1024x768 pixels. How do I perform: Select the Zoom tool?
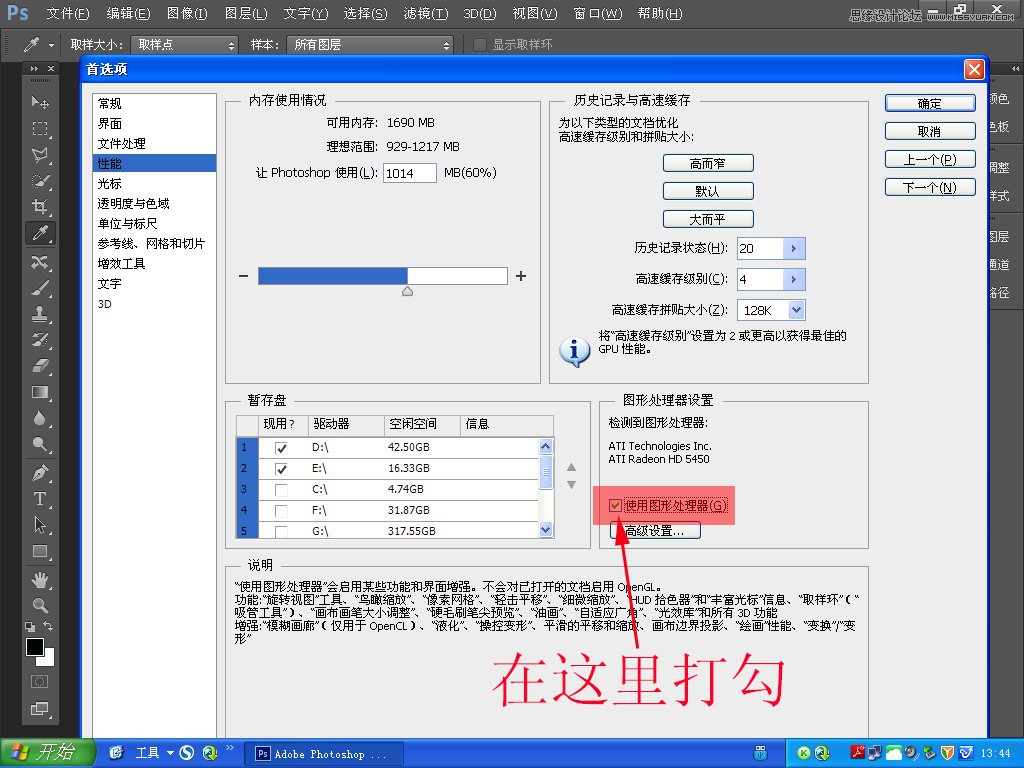point(40,605)
